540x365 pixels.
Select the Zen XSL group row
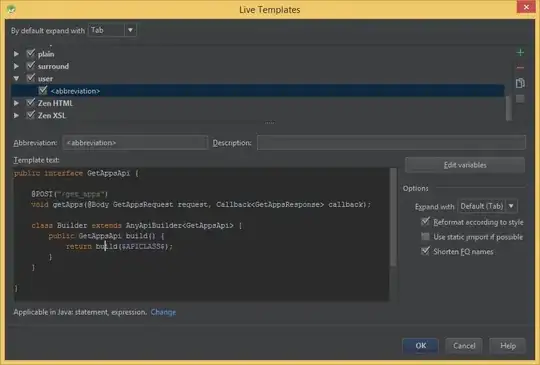click(258, 115)
